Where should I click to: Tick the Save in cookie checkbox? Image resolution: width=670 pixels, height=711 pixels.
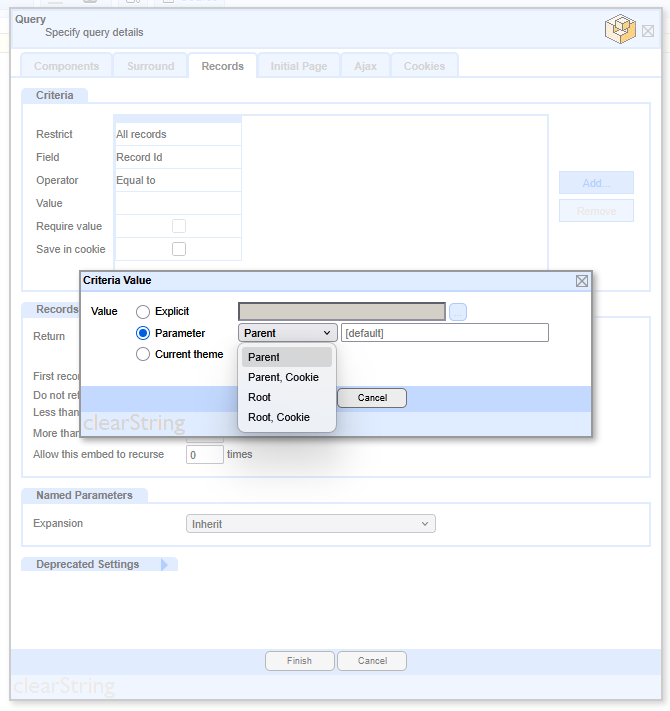(x=179, y=249)
